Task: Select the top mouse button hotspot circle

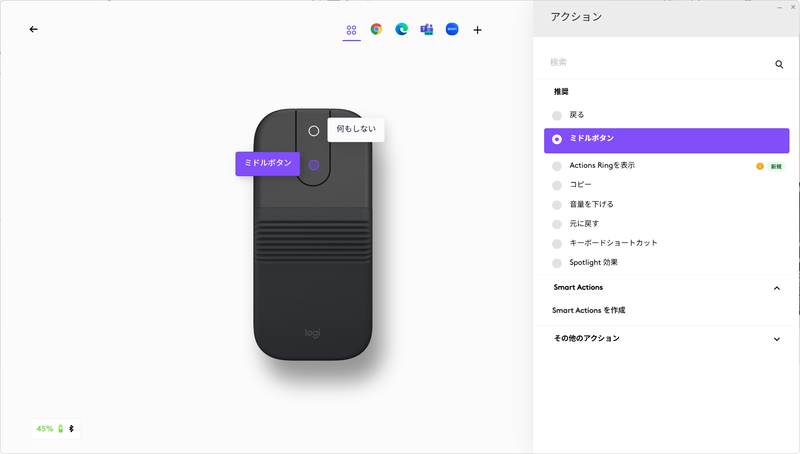Action: coord(314,131)
